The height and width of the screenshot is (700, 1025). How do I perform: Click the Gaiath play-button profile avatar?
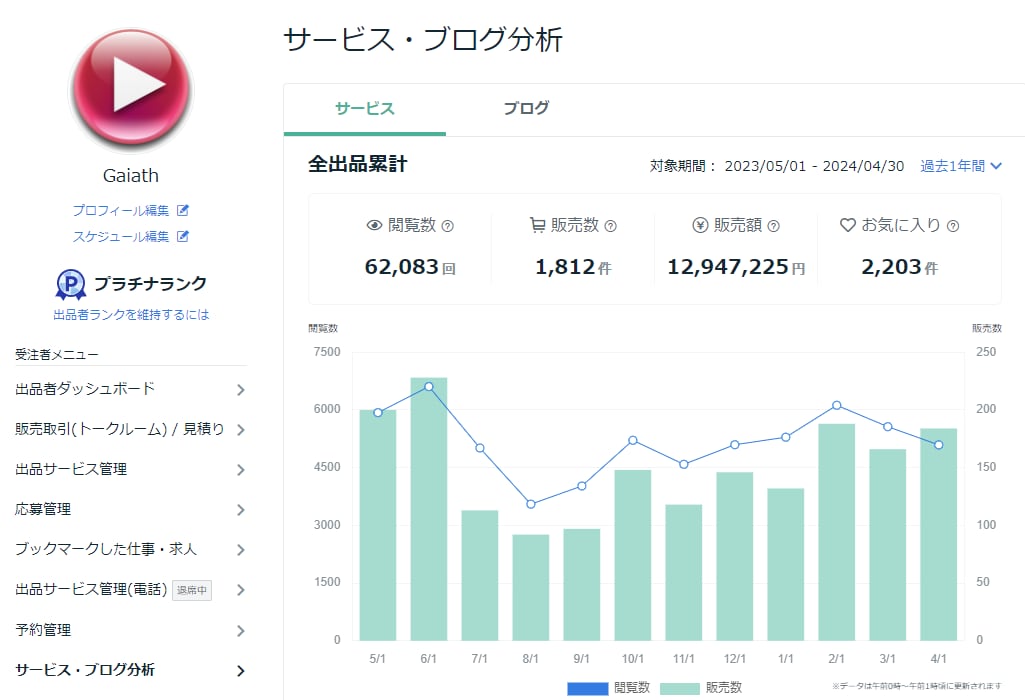[x=131, y=90]
